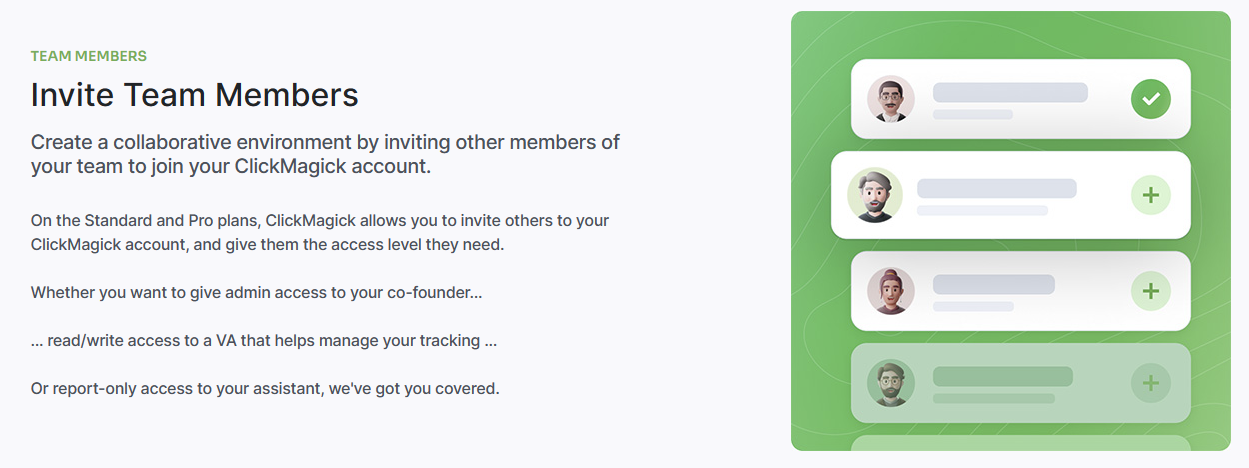Click the green checkmark icon on the first member card
Viewport: 1249px width, 468px height.
click(x=1150, y=98)
